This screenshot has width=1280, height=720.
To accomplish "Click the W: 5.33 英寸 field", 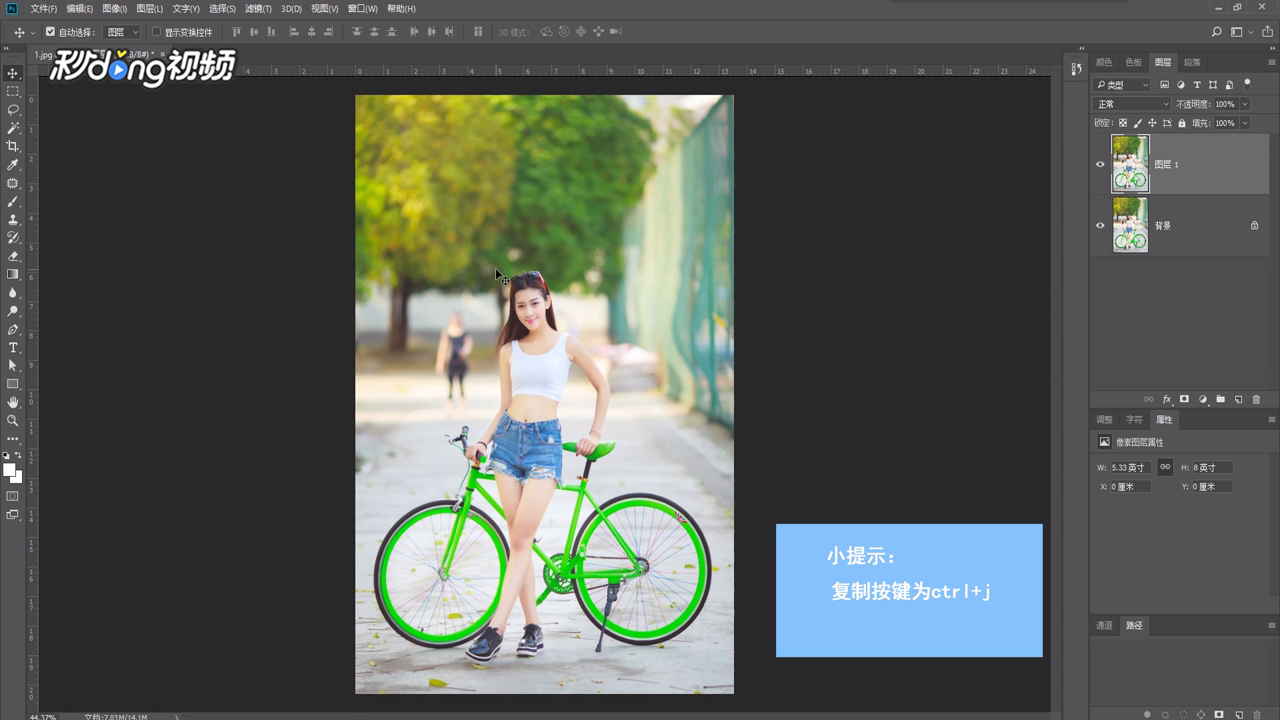I will point(1130,467).
